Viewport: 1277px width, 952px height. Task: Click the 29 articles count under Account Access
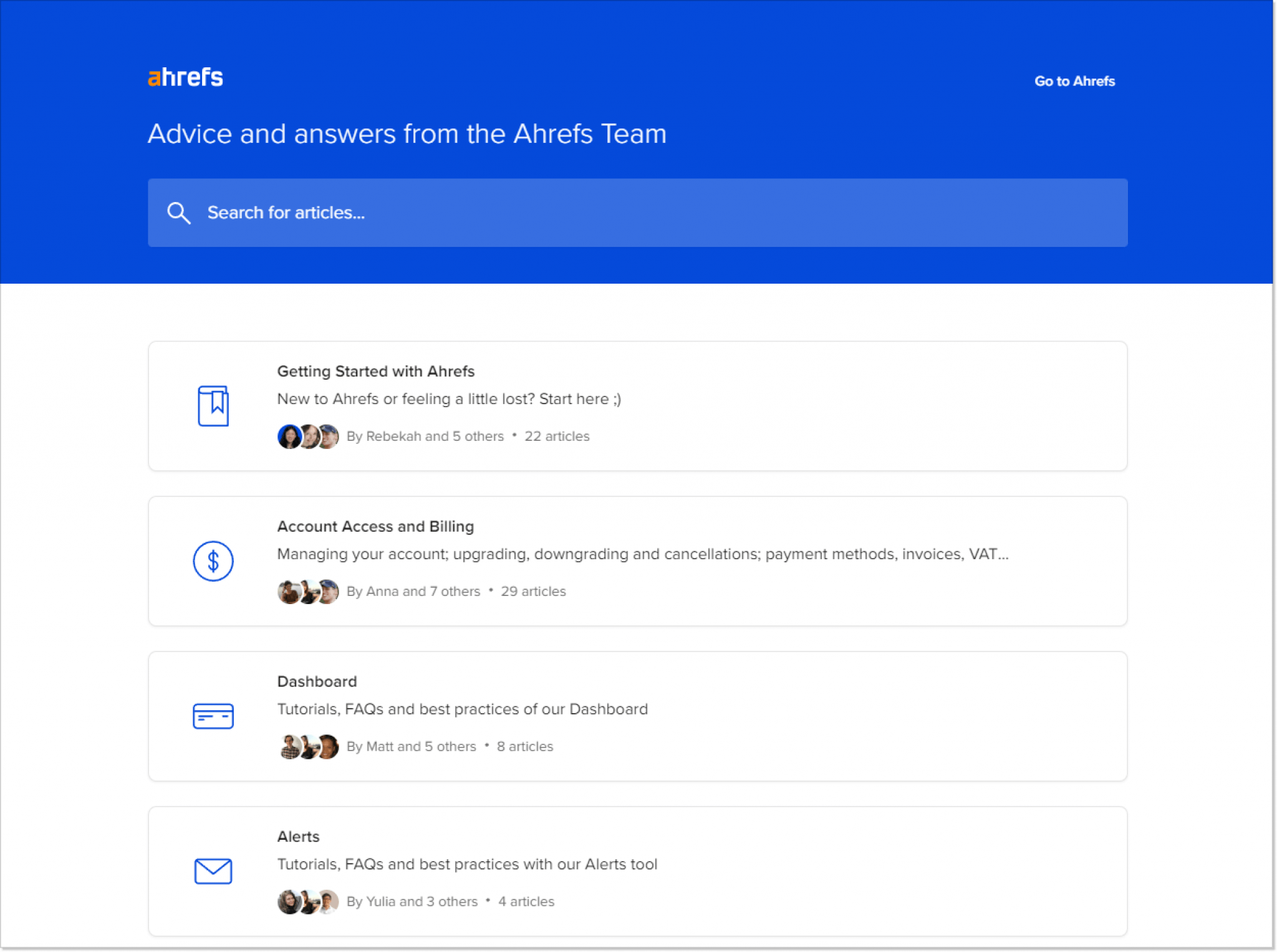click(x=533, y=591)
